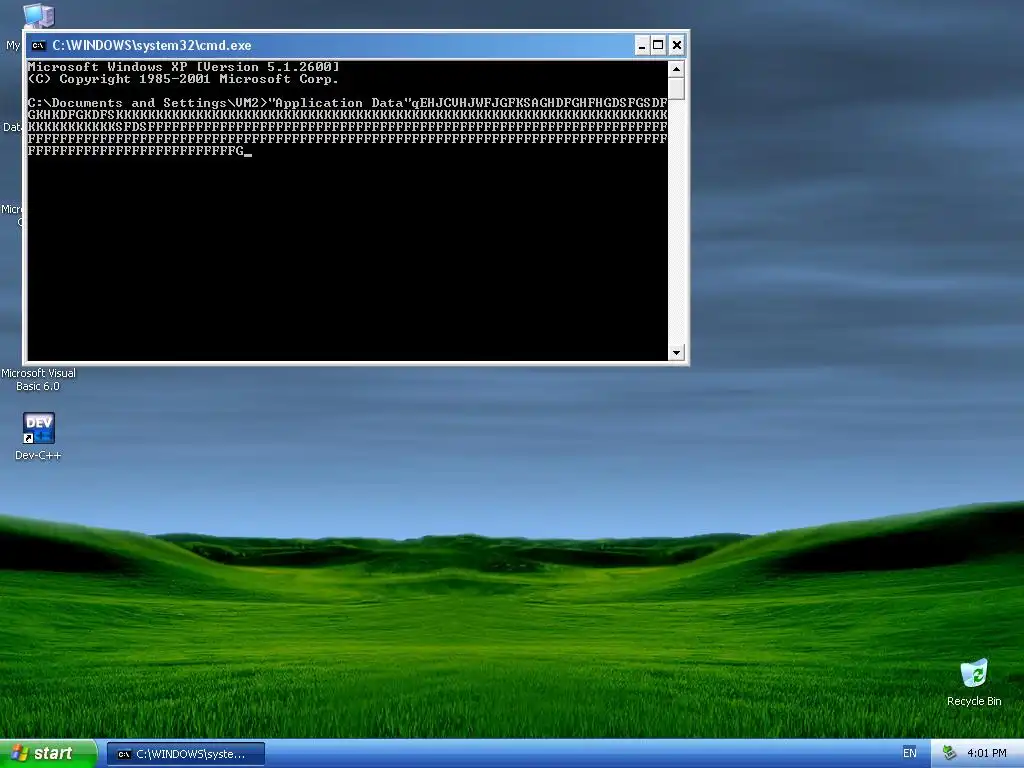This screenshot has width=1024, height=768.
Task: Click the Copyright 1985-2001 Microsoft Corp. line
Action: pyautogui.click(x=184, y=79)
